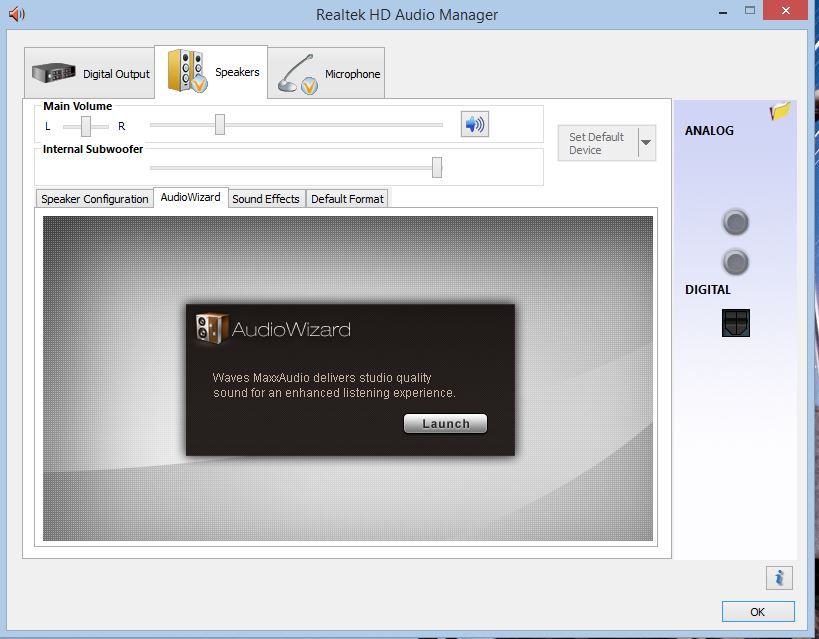Open the Sound Effects tab

266,199
